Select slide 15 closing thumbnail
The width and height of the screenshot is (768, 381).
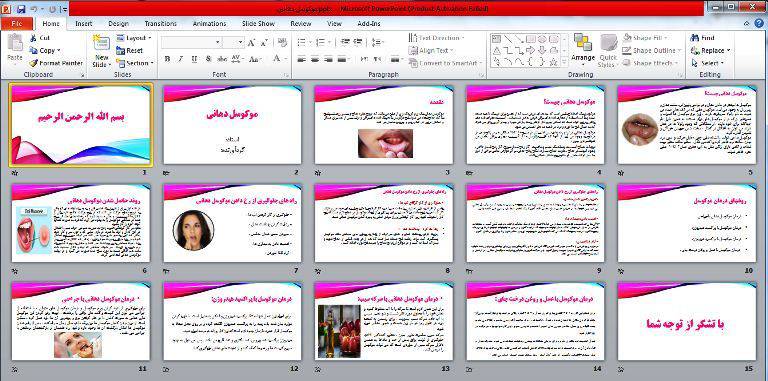[687, 321]
